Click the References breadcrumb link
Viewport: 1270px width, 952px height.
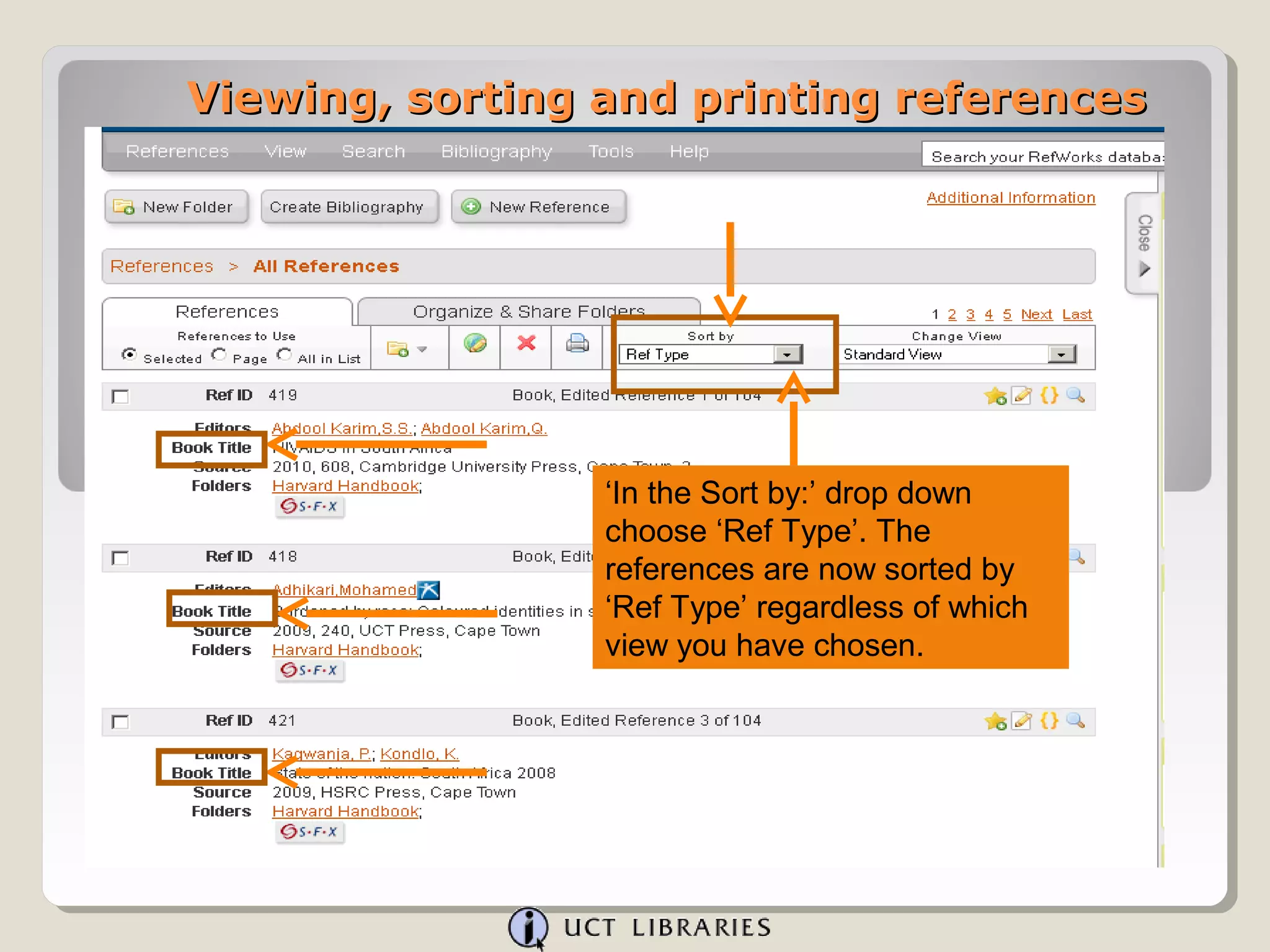coord(162,267)
